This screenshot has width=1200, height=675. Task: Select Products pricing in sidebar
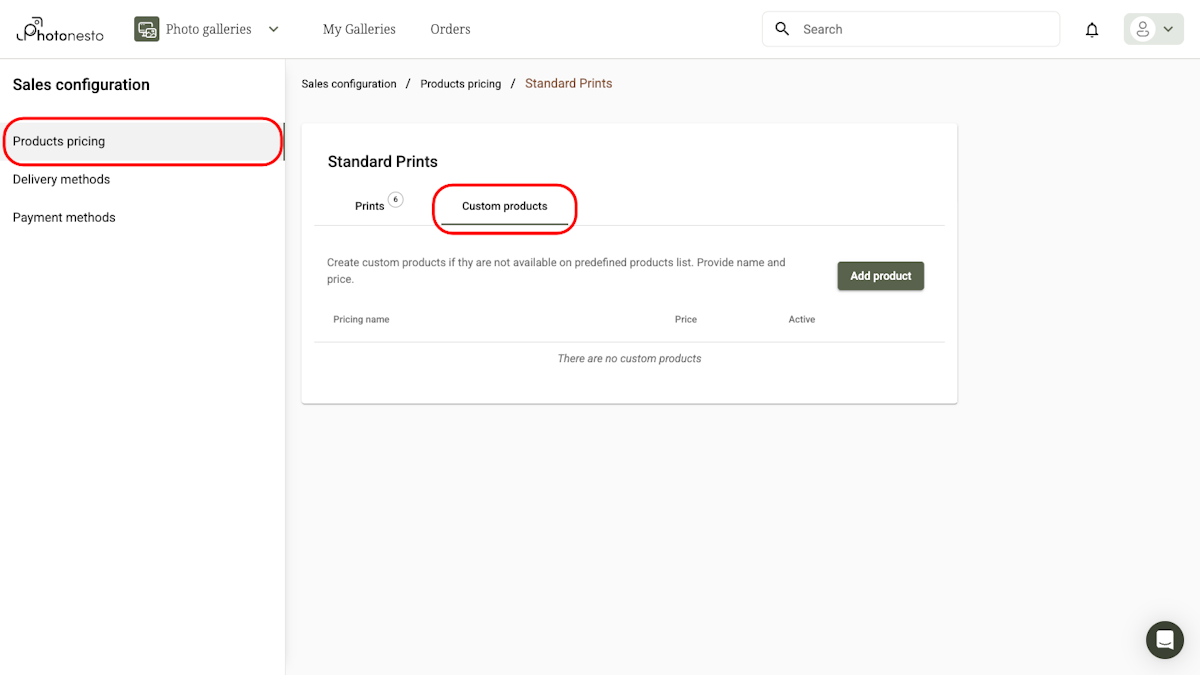[59, 141]
